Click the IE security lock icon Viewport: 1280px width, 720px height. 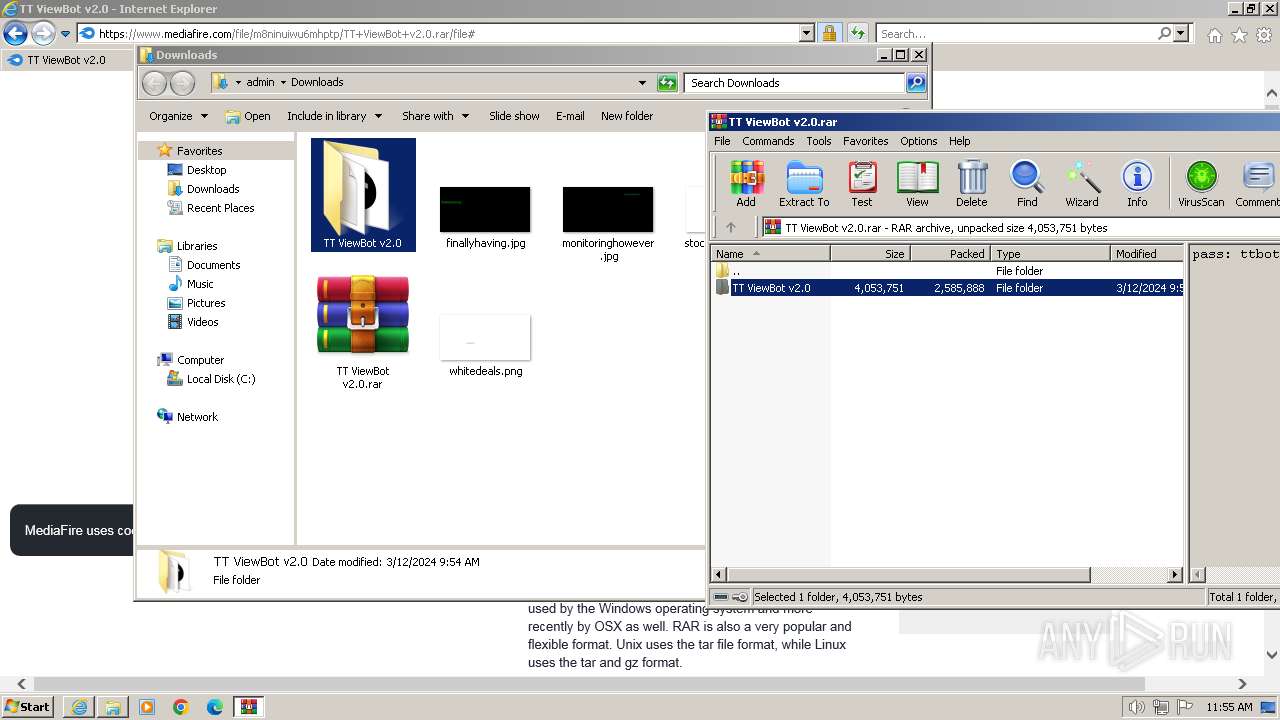click(829, 33)
